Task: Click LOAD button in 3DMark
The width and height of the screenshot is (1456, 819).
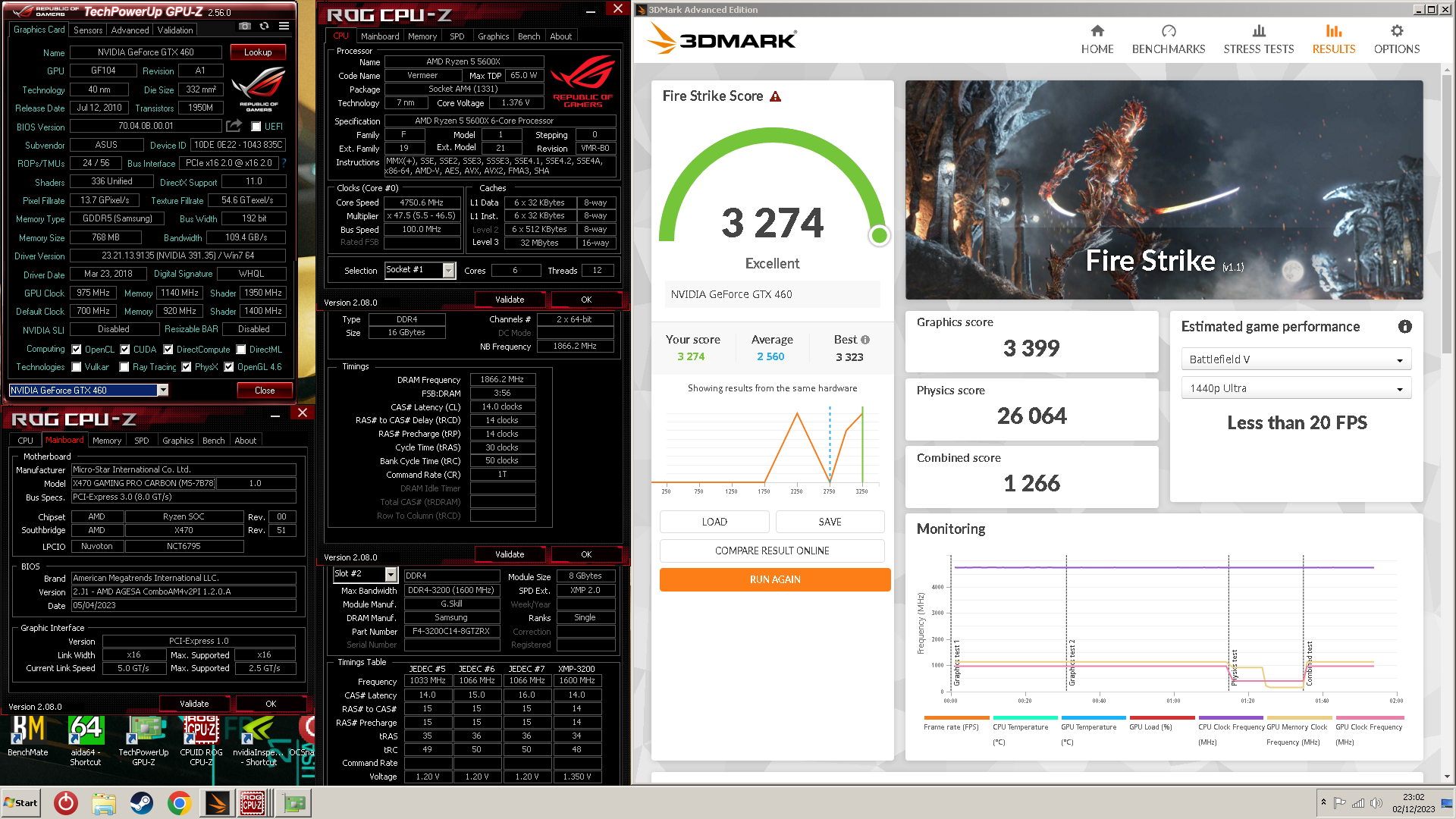Action: pyautogui.click(x=714, y=522)
